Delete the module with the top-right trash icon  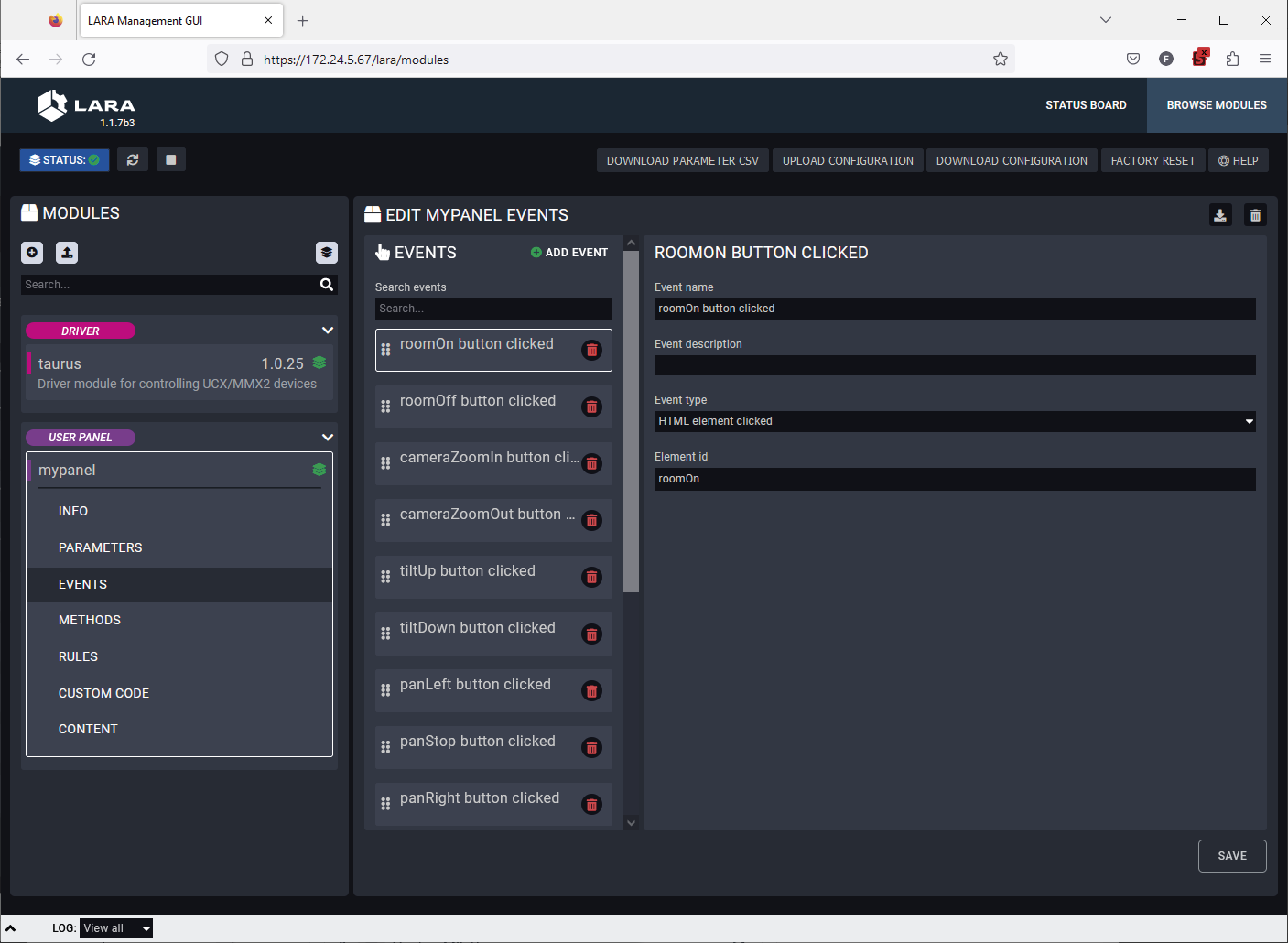[x=1255, y=215]
